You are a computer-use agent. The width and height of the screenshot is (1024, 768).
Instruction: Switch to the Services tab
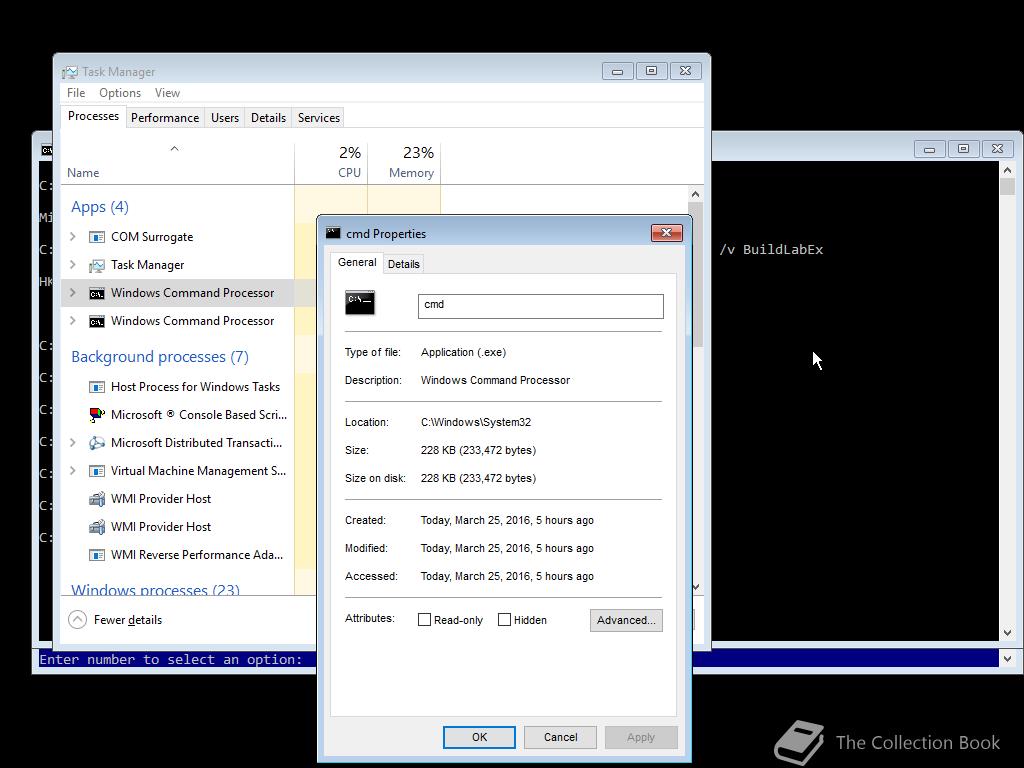point(319,118)
